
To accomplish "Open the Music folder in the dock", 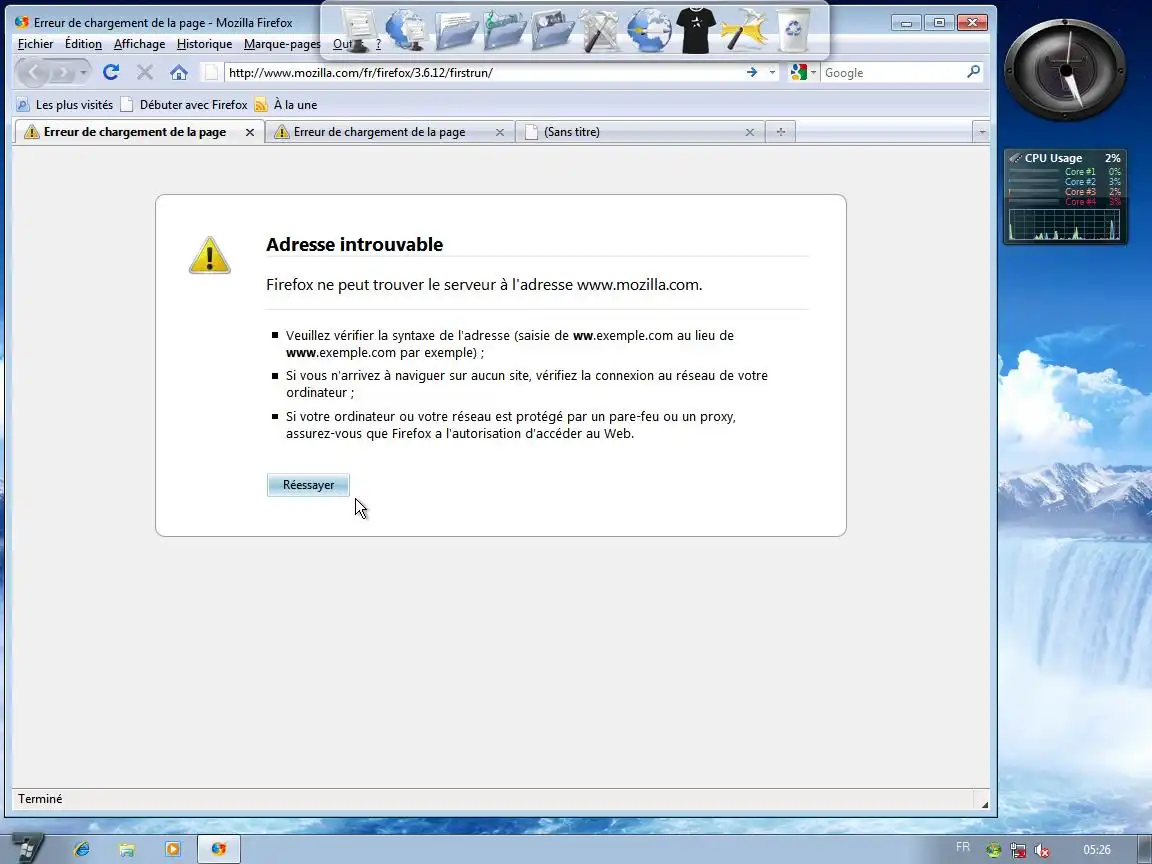I will point(504,29).
